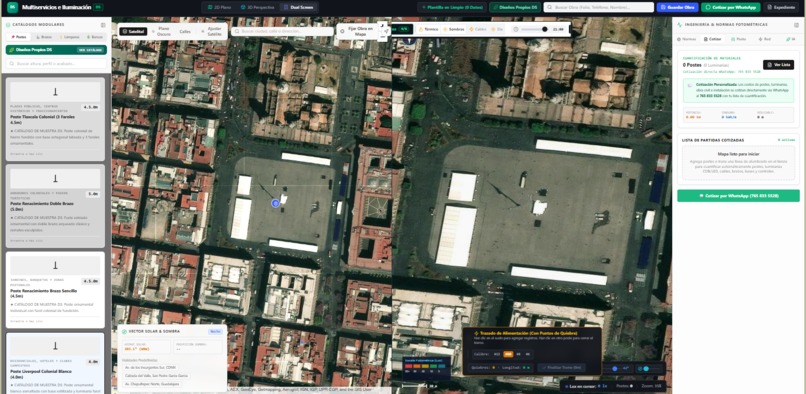Screen dimensions: 806x394
Task: Open the Red tab
Action: pos(764,39)
